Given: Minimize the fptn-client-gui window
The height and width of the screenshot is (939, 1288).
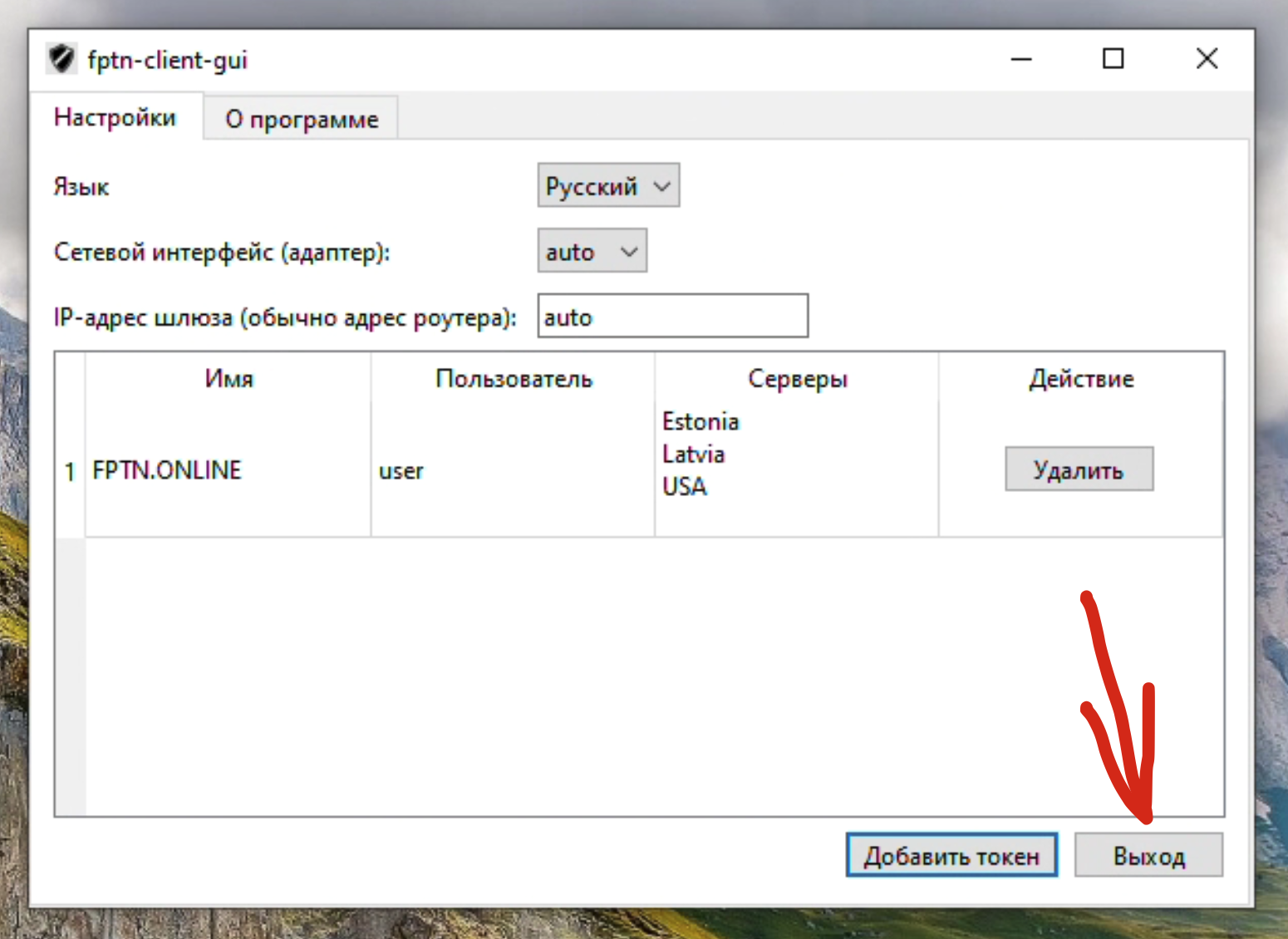Looking at the screenshot, I should pyautogui.click(x=1021, y=59).
